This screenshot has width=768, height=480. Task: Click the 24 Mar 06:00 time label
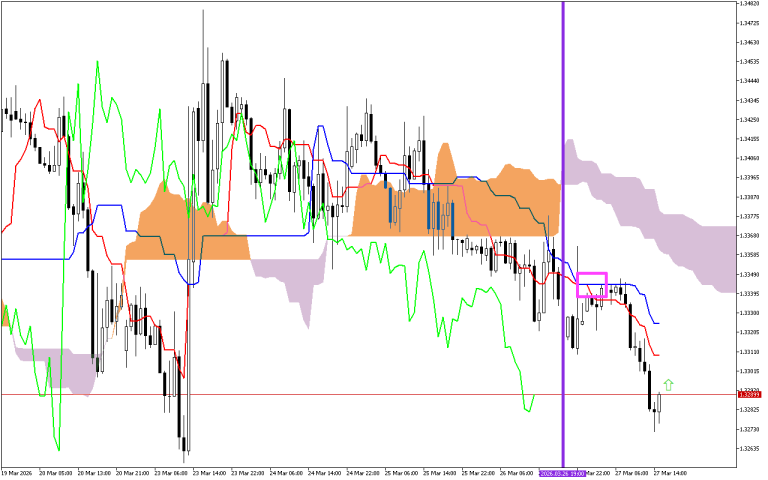287,474
